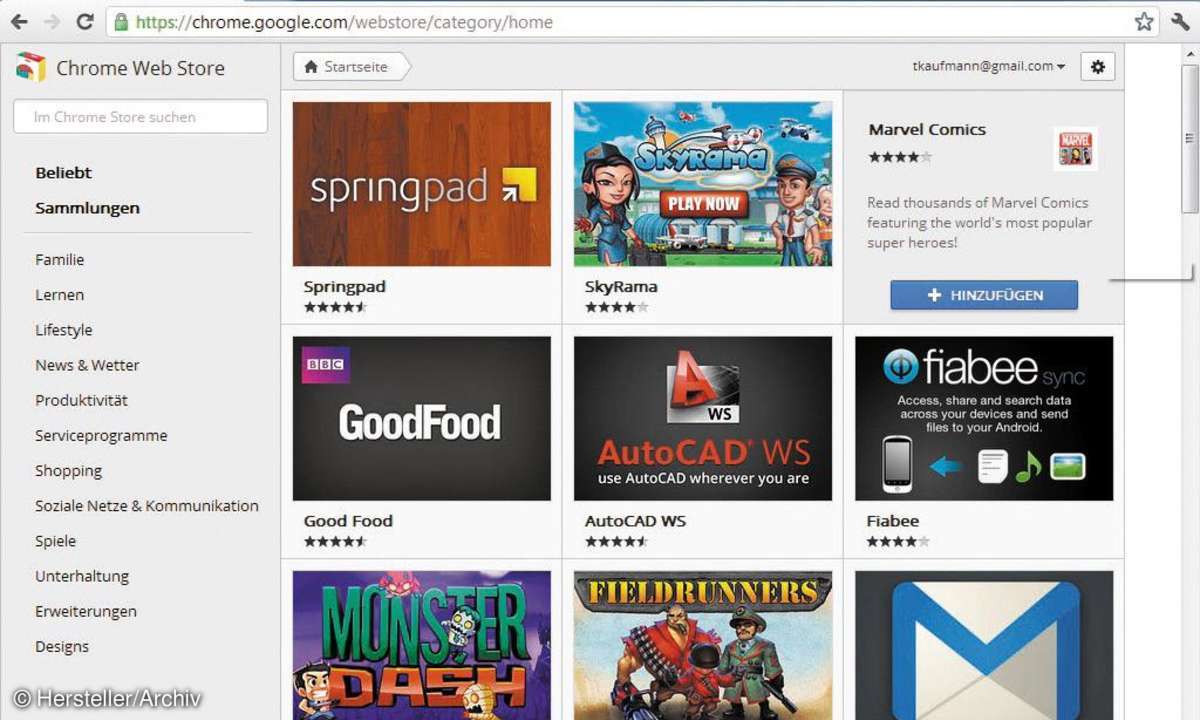This screenshot has width=1200, height=720.
Task: Add Marvel Comics with the Hinzufügen button
Action: (x=984, y=295)
